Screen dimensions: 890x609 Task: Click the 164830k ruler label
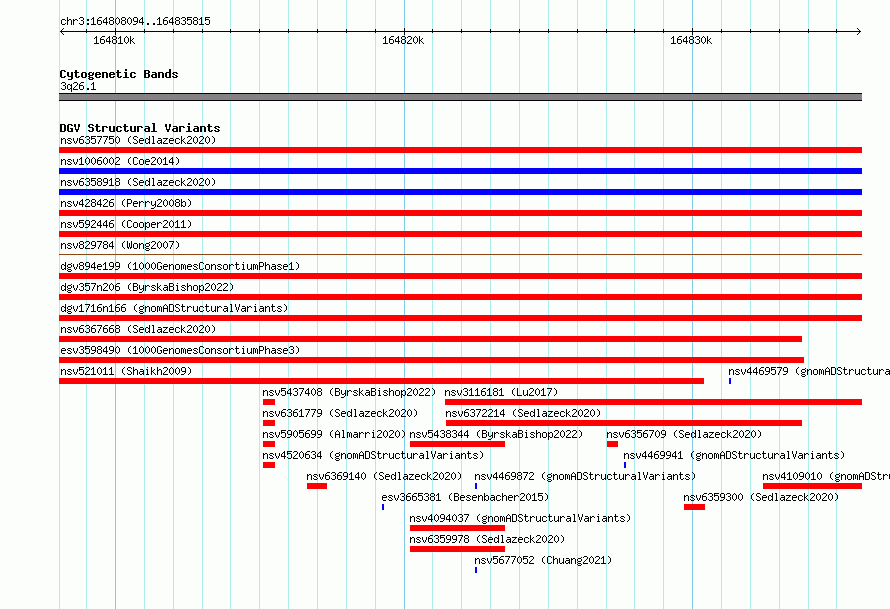tap(691, 40)
